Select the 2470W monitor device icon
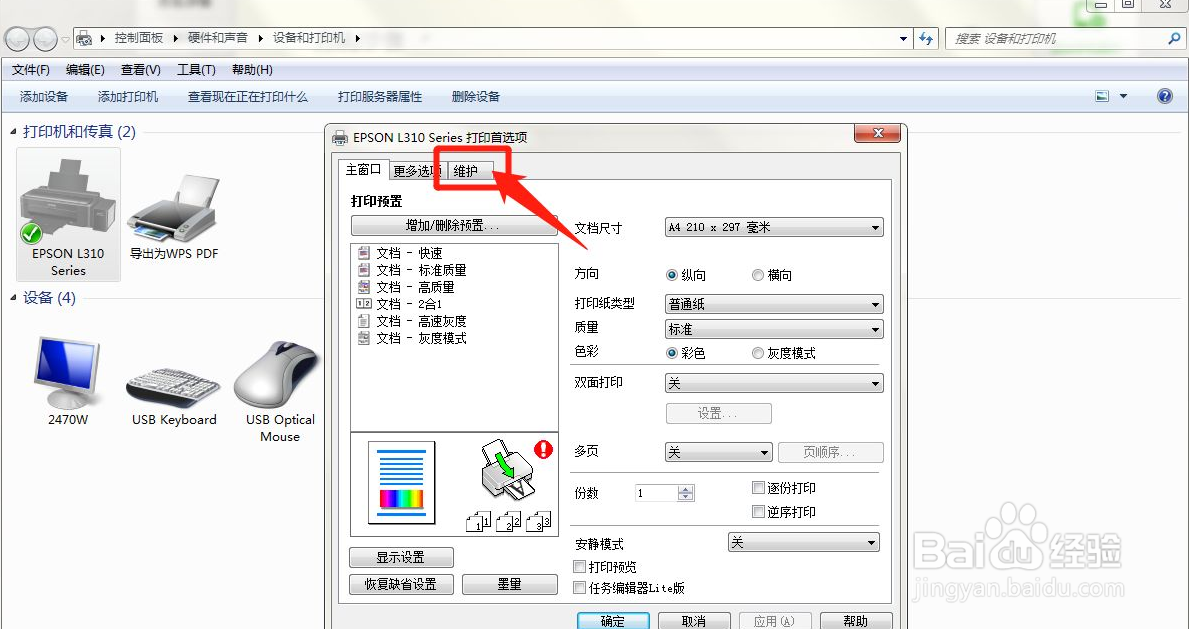Image resolution: width=1189 pixels, height=629 pixels. (x=67, y=372)
